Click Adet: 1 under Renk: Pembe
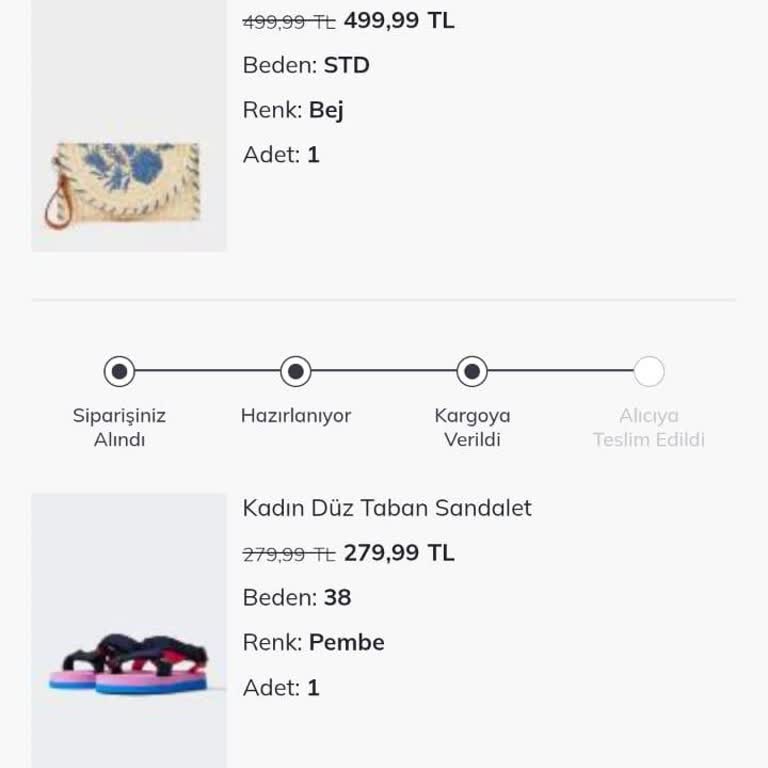Viewport: 768px width, 768px height. 281,687
